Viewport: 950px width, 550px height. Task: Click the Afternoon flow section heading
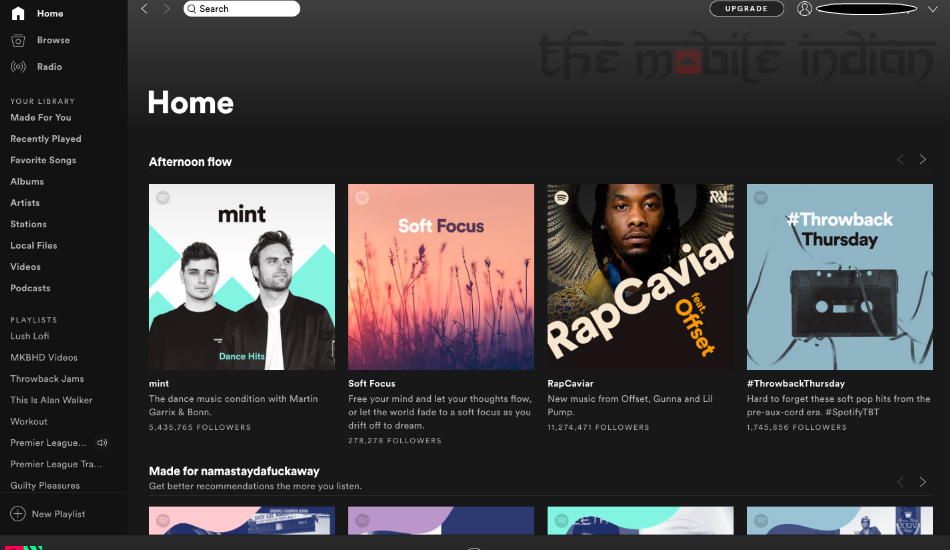[190, 162]
